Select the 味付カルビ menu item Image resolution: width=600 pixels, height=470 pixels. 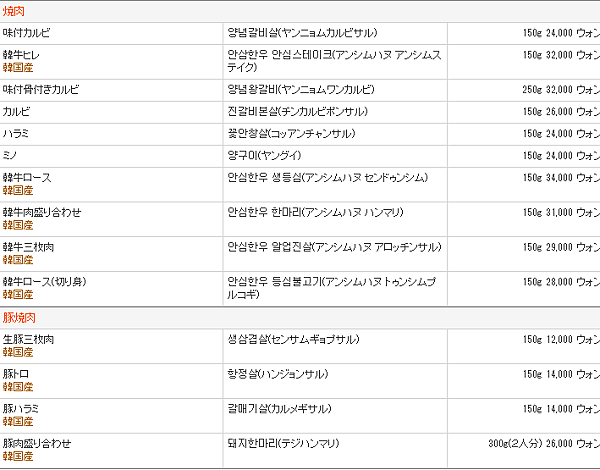coord(26,33)
